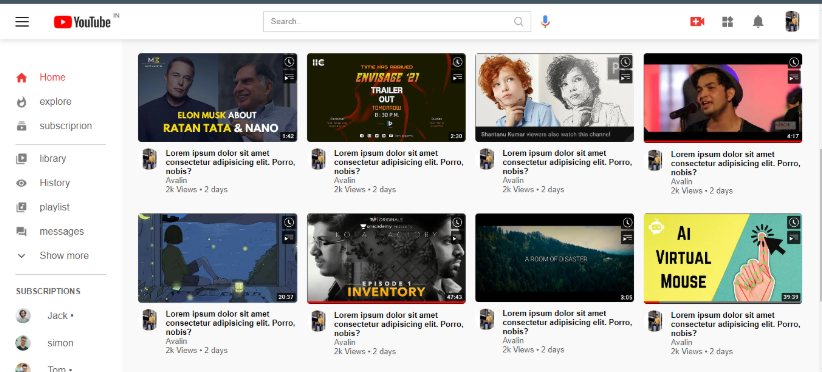Play the Episode 1 Inventory video
Screen dimensions: 822x372
(386, 258)
